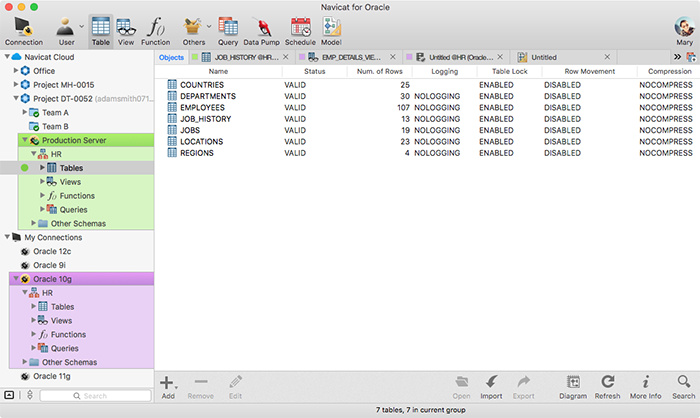Screen dimensions: 700x418
Task: Open the More Info icon
Action: coord(645,387)
